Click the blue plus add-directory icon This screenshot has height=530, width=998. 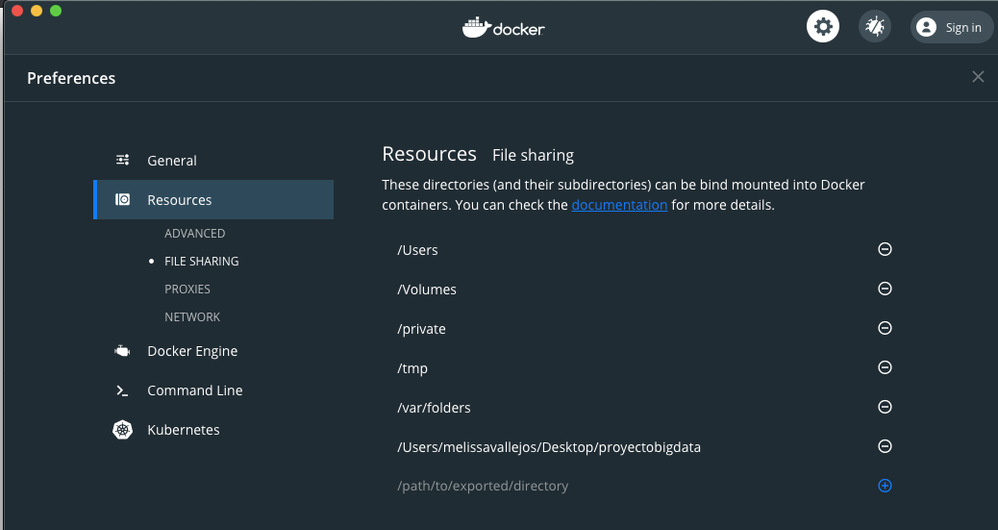click(x=885, y=485)
